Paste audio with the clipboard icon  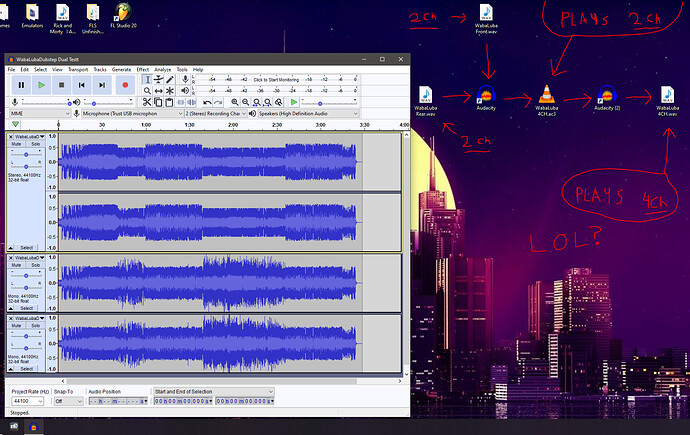169,102
